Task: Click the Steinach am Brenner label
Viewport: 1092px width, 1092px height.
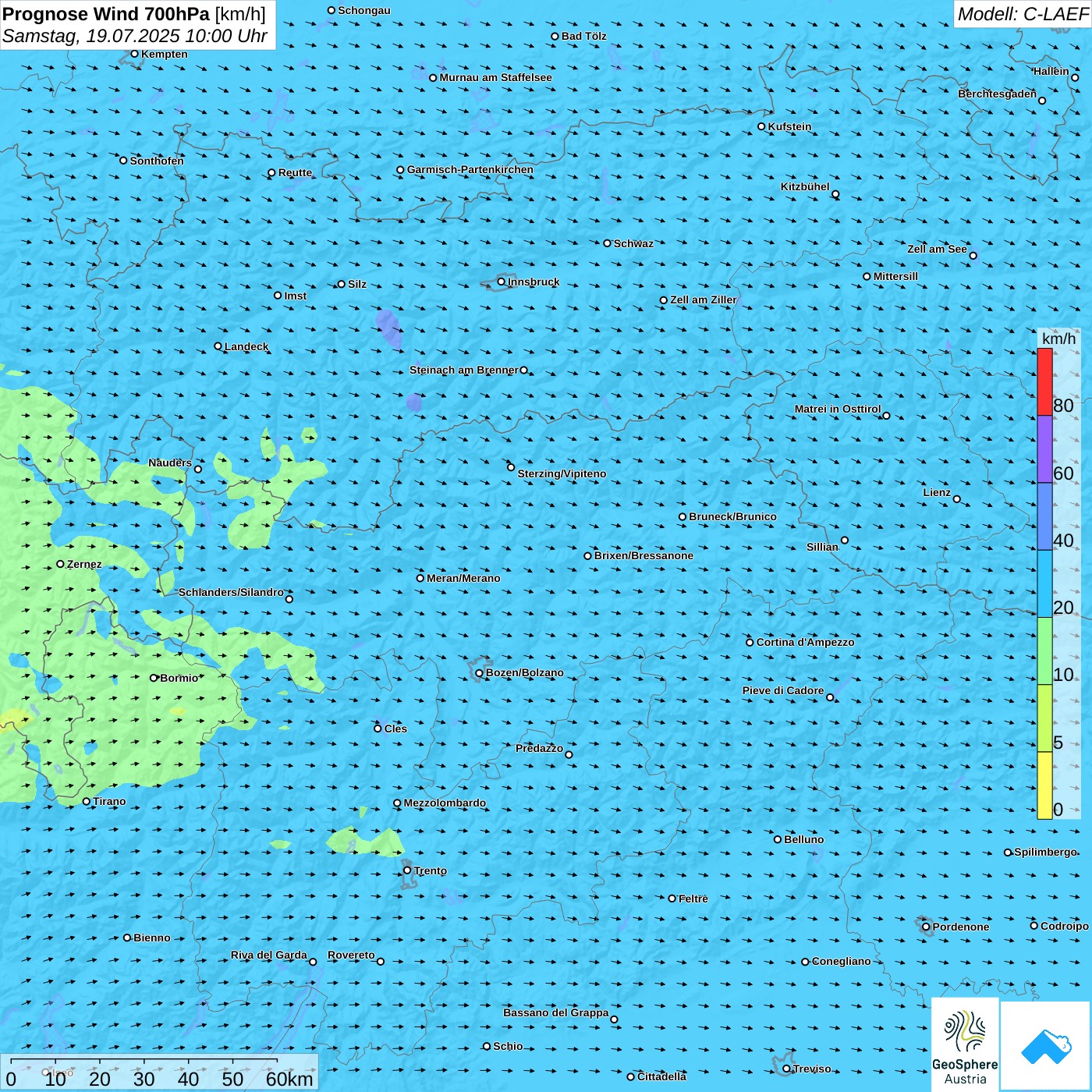Action: tap(464, 370)
